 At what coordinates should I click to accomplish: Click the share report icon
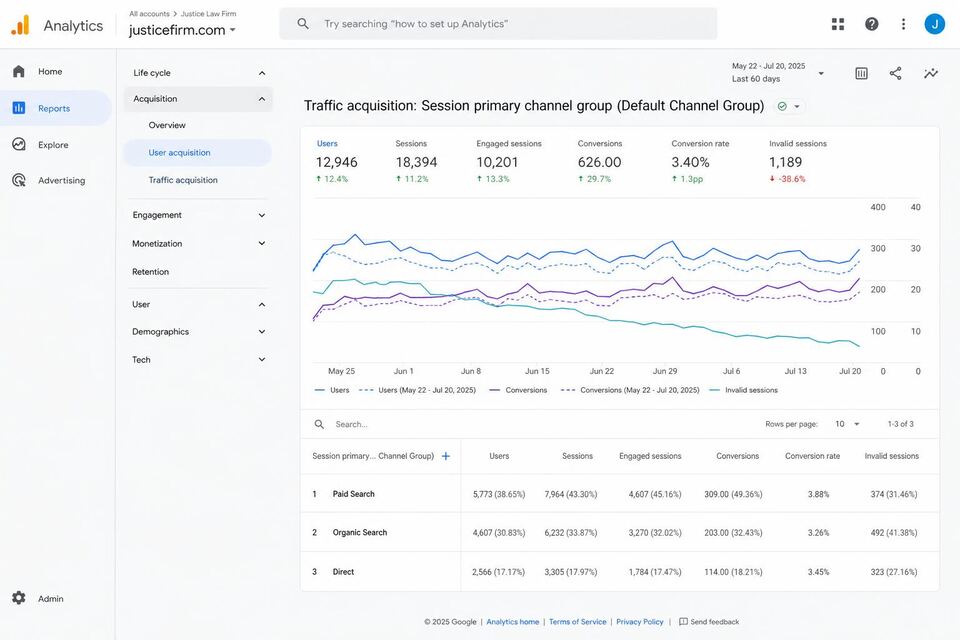pos(895,73)
